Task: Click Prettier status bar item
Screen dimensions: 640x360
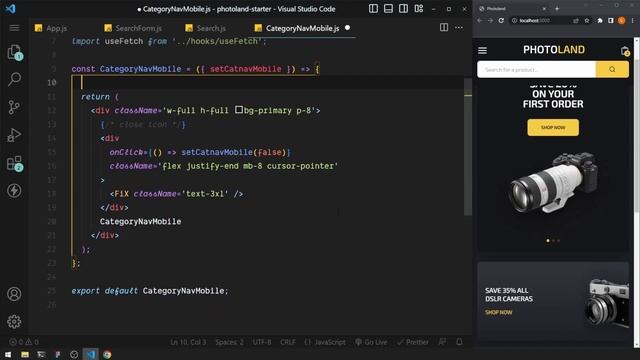Action: (413, 342)
